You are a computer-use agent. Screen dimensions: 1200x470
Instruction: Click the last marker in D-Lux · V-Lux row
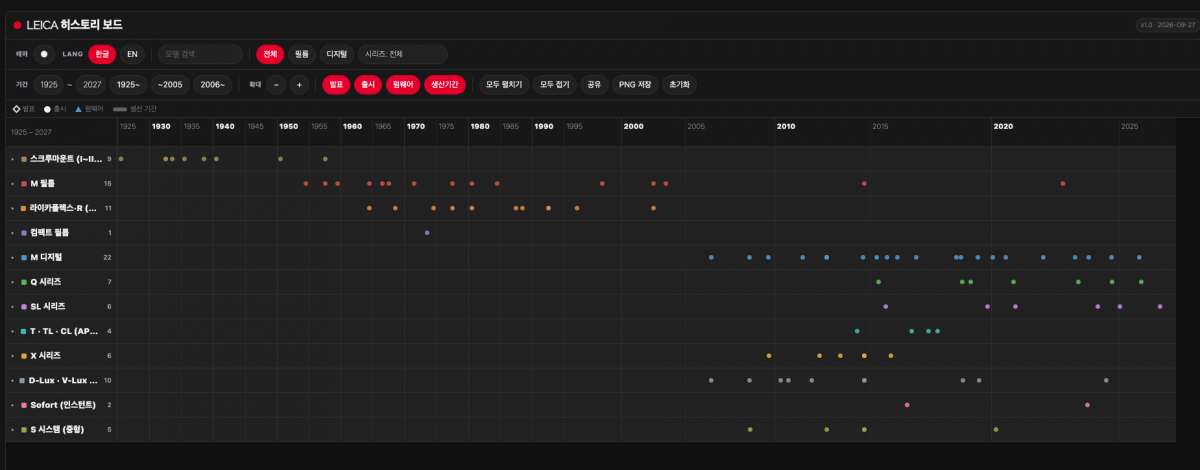point(1106,380)
